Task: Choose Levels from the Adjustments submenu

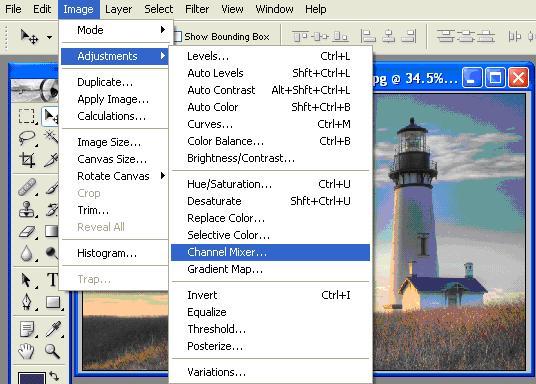Action: click(x=270, y=56)
